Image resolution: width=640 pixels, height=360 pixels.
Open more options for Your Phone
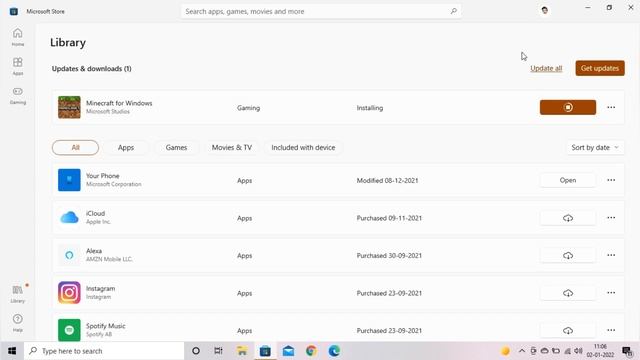611,180
